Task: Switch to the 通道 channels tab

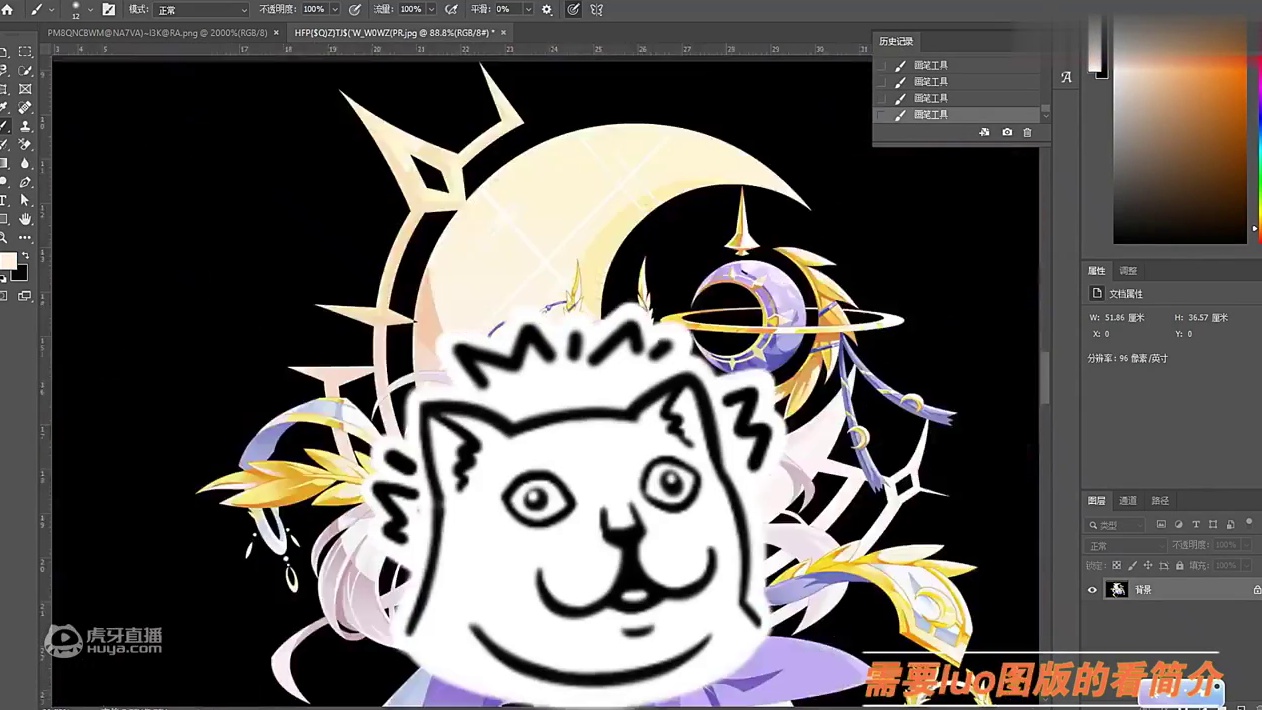Action: point(1128,501)
